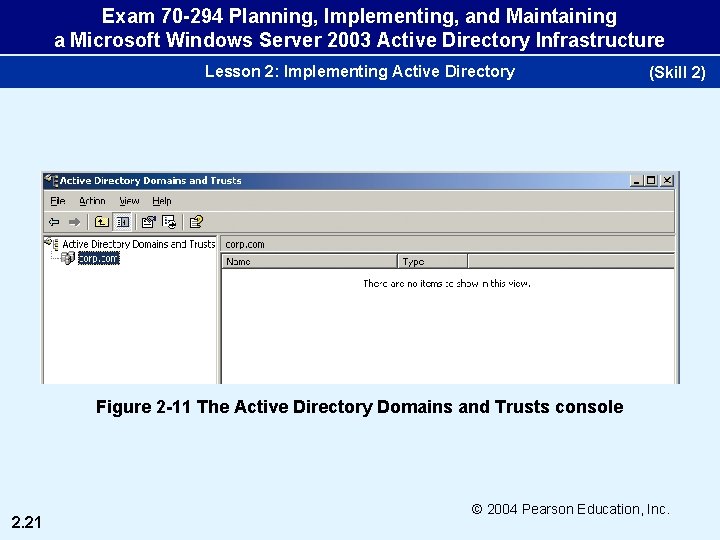Minimize the Domains and Trusts window
Image resolution: width=720 pixels, height=540 pixels.
point(636,180)
